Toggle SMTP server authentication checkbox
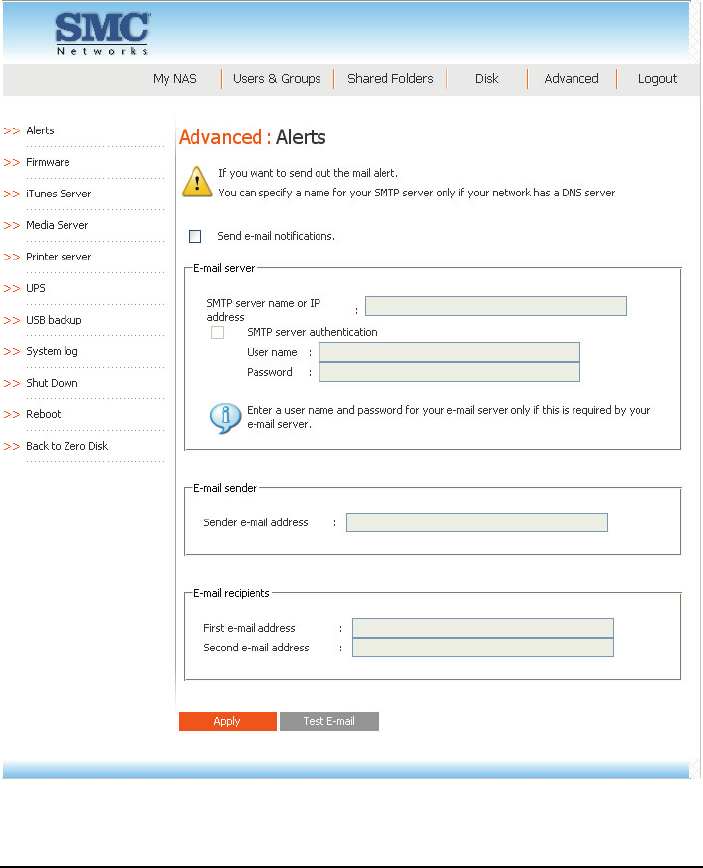The image size is (703, 868). [x=218, y=332]
